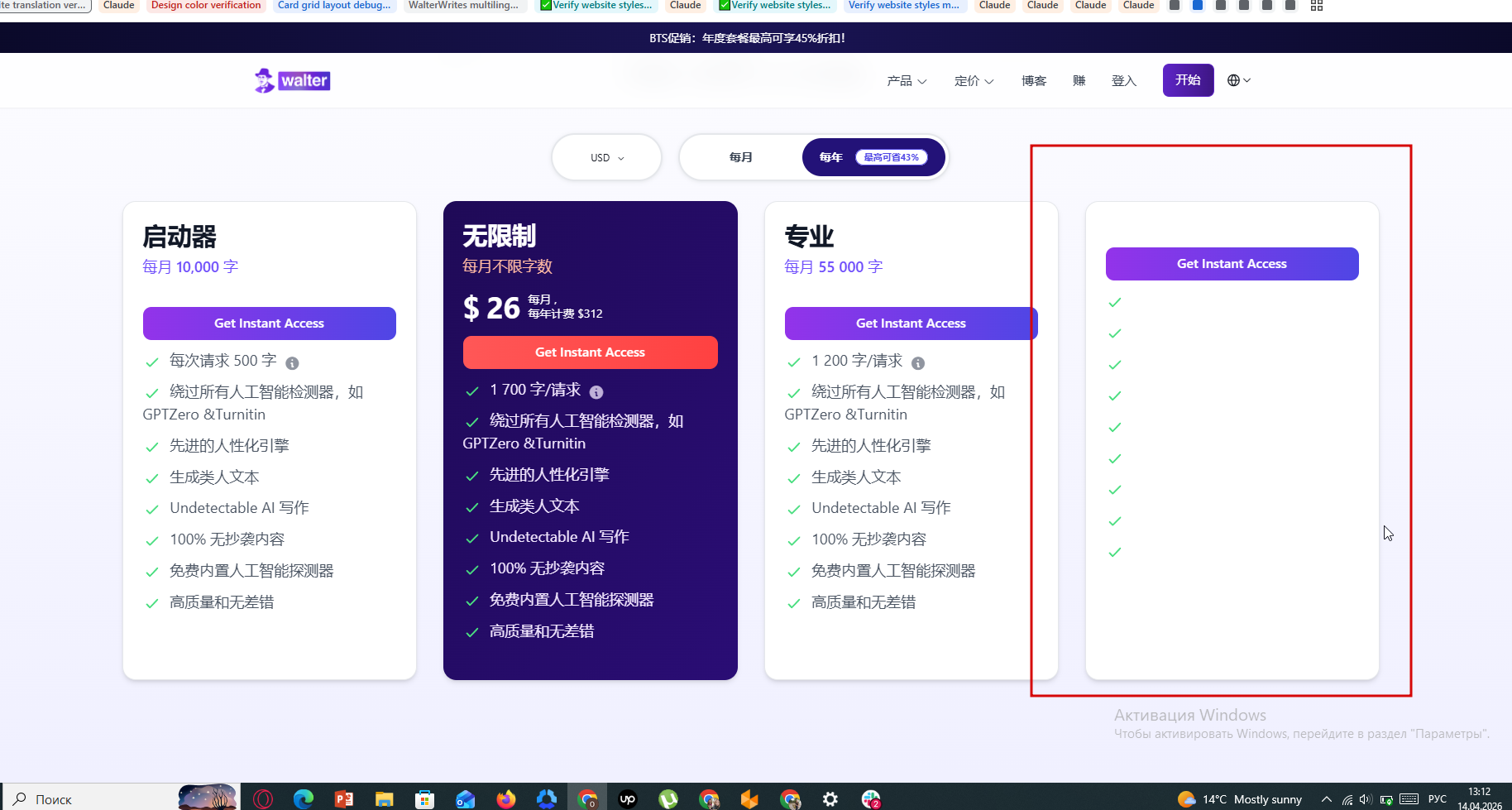Click the BTS促销 promo banner text
The height and width of the screenshot is (810, 1512).
click(747, 38)
